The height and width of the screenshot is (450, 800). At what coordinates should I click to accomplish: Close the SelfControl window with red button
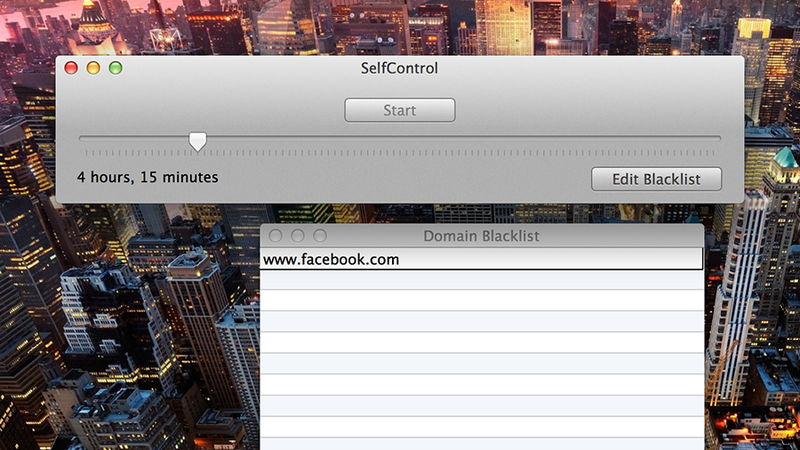[71, 68]
